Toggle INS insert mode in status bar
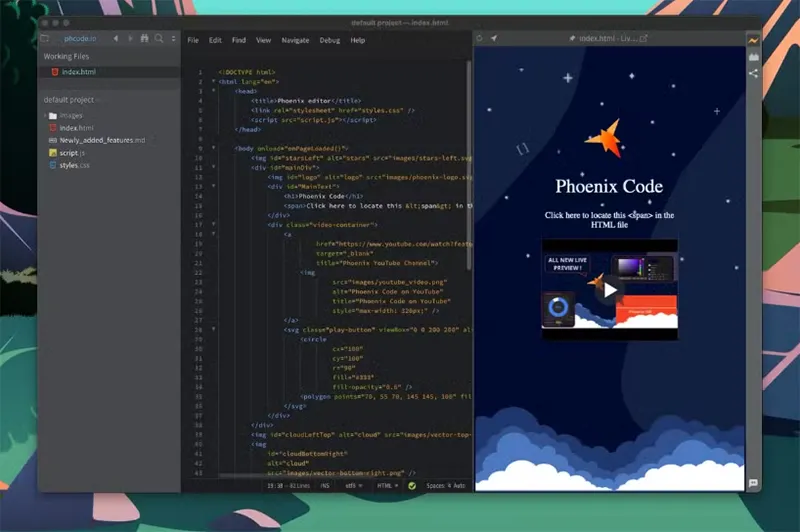The height and width of the screenshot is (532, 800). tap(326, 485)
